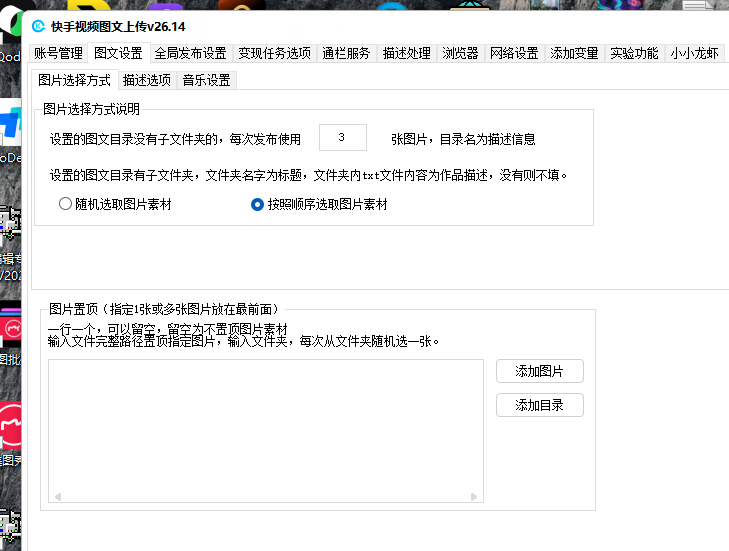Switch to the 音乐设置 sub-tab
The image size is (729, 551).
pyautogui.click(x=207, y=80)
